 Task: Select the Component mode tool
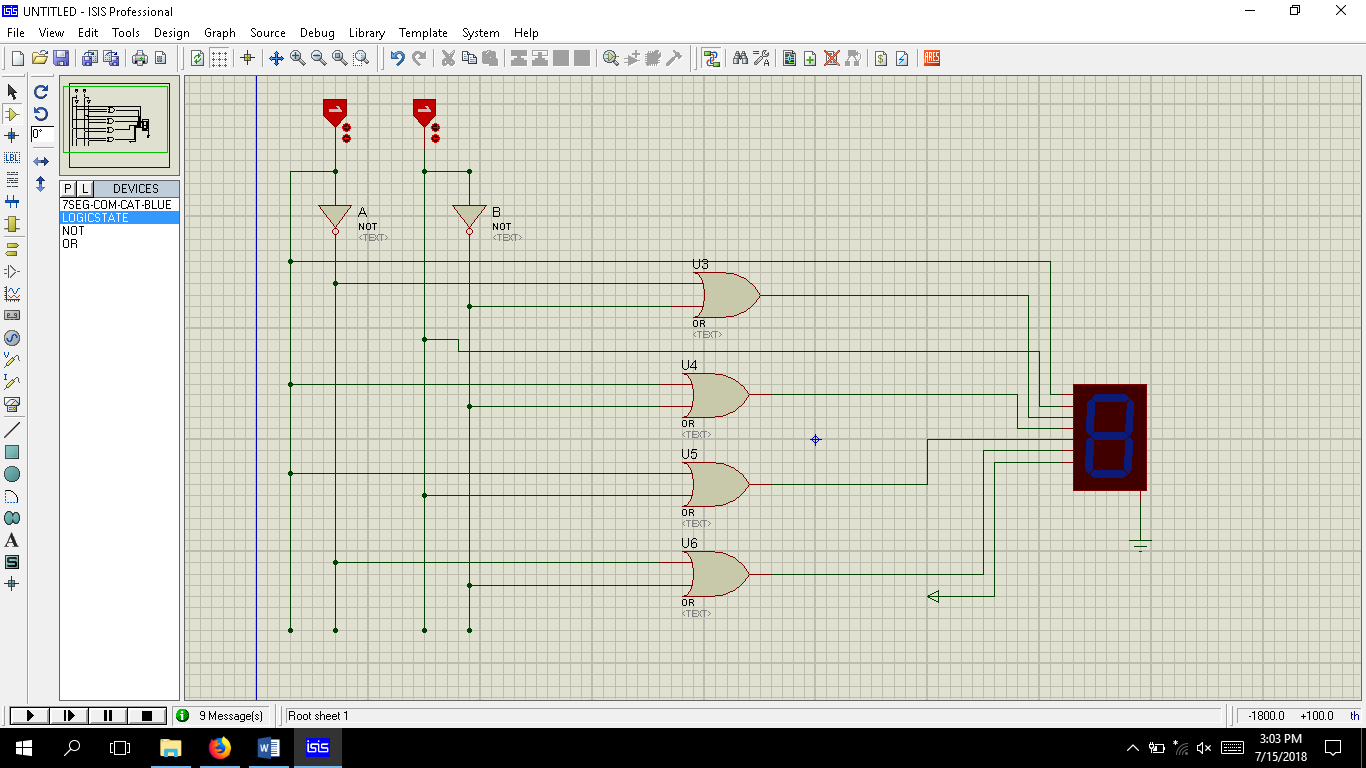tap(13, 114)
